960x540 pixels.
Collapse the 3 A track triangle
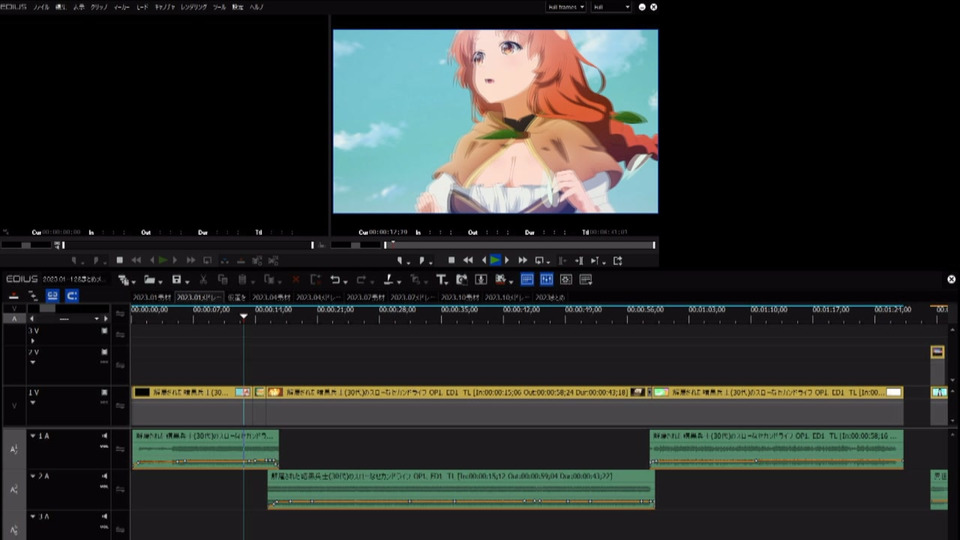33,516
